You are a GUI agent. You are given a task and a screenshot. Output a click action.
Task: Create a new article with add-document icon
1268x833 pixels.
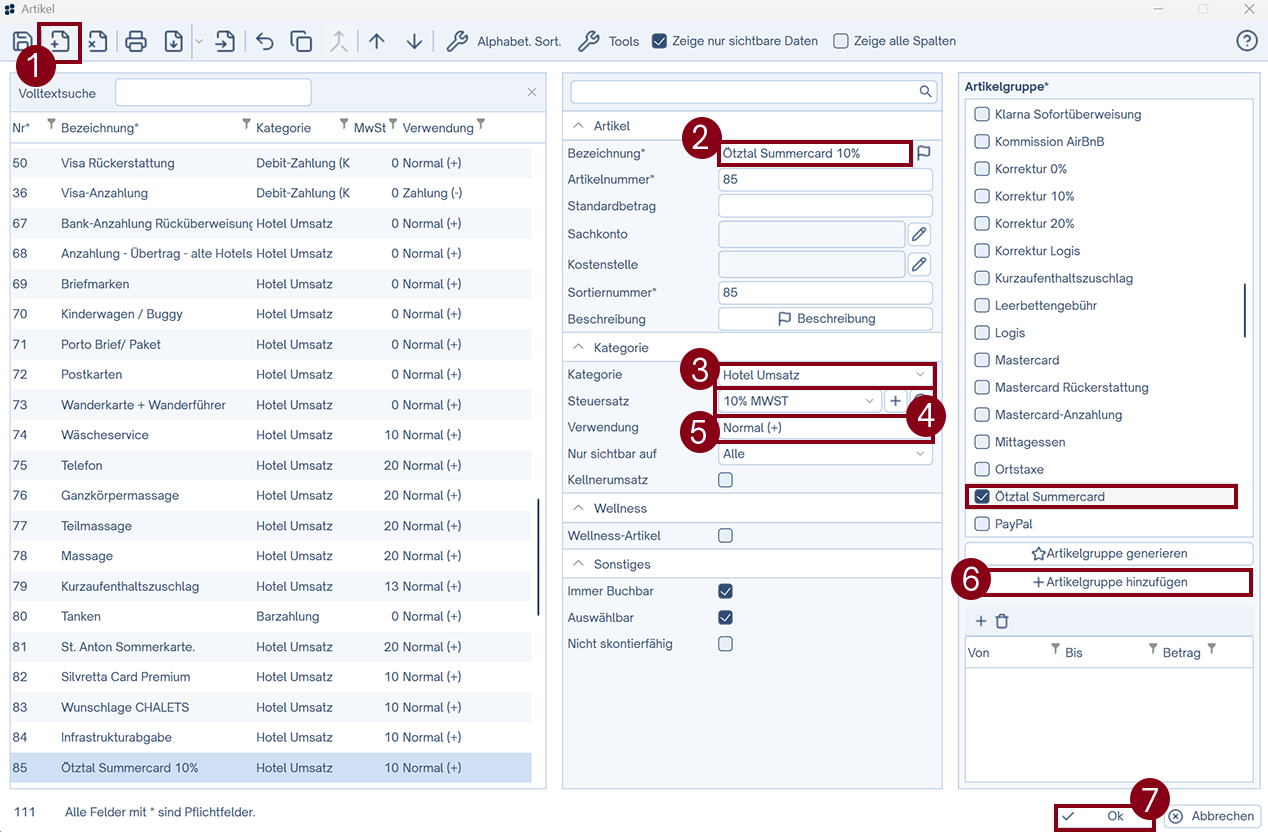pos(60,41)
